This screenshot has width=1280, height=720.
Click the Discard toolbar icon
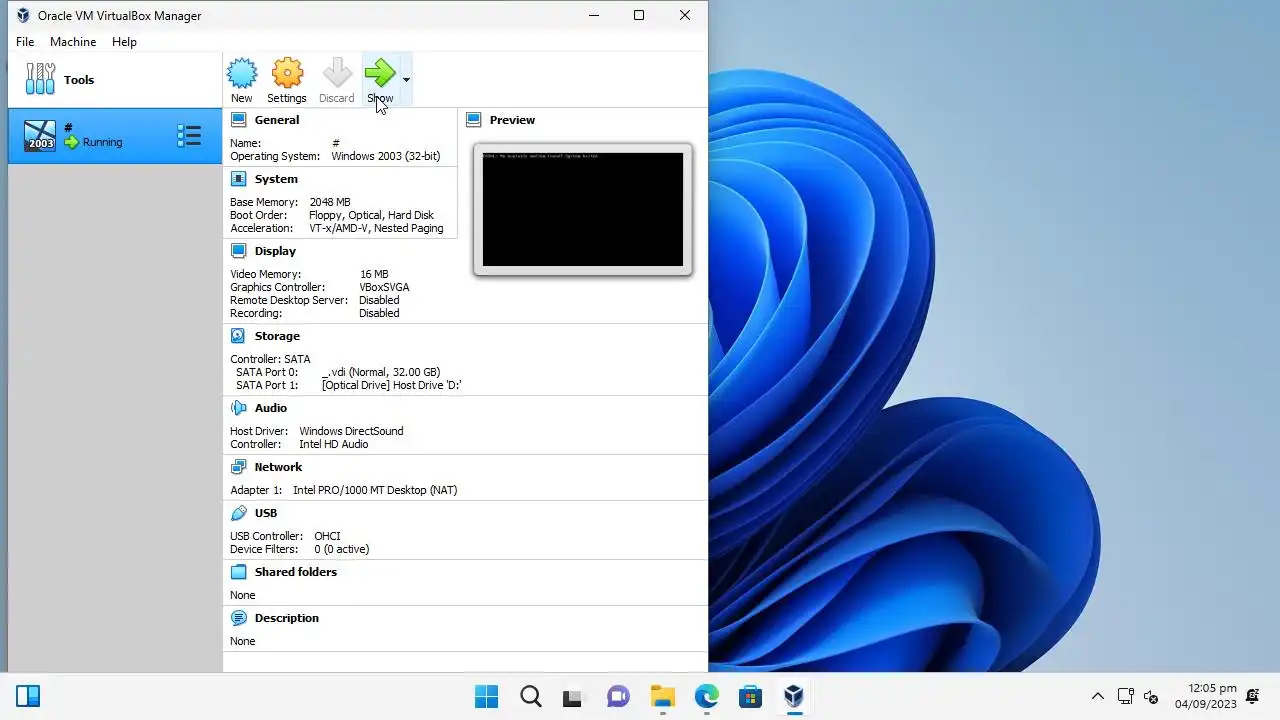pos(337,74)
